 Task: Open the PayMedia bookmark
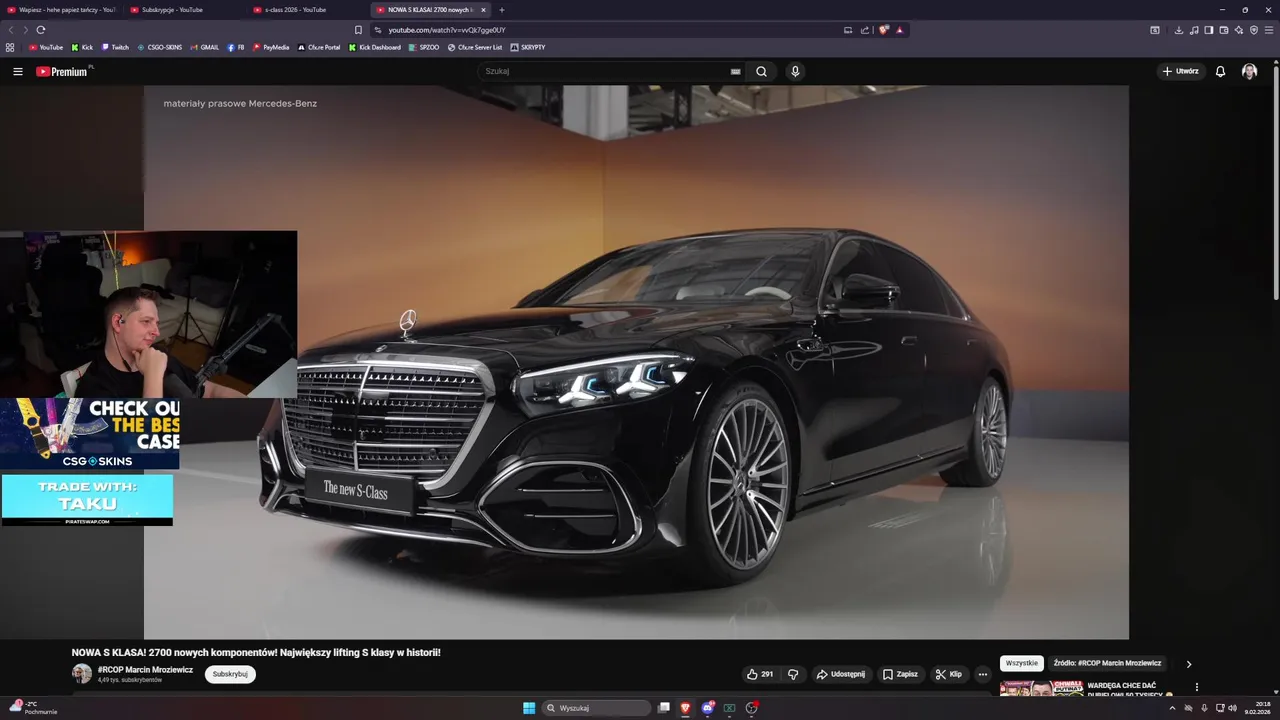click(x=271, y=47)
